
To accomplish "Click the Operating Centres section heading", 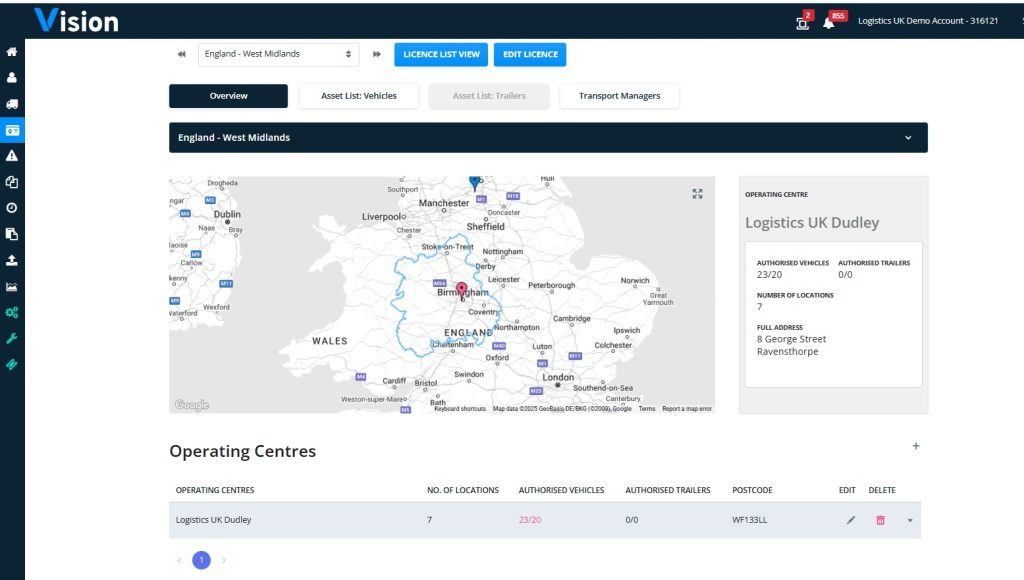I will [x=242, y=451].
